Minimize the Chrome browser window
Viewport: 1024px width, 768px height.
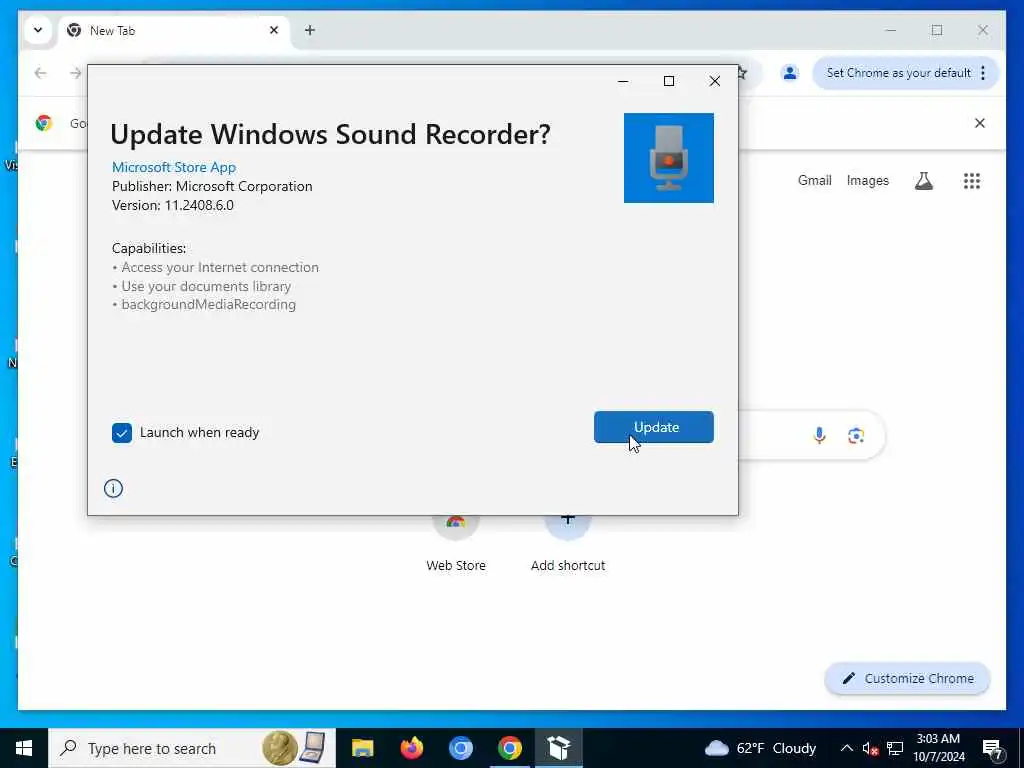[891, 30]
